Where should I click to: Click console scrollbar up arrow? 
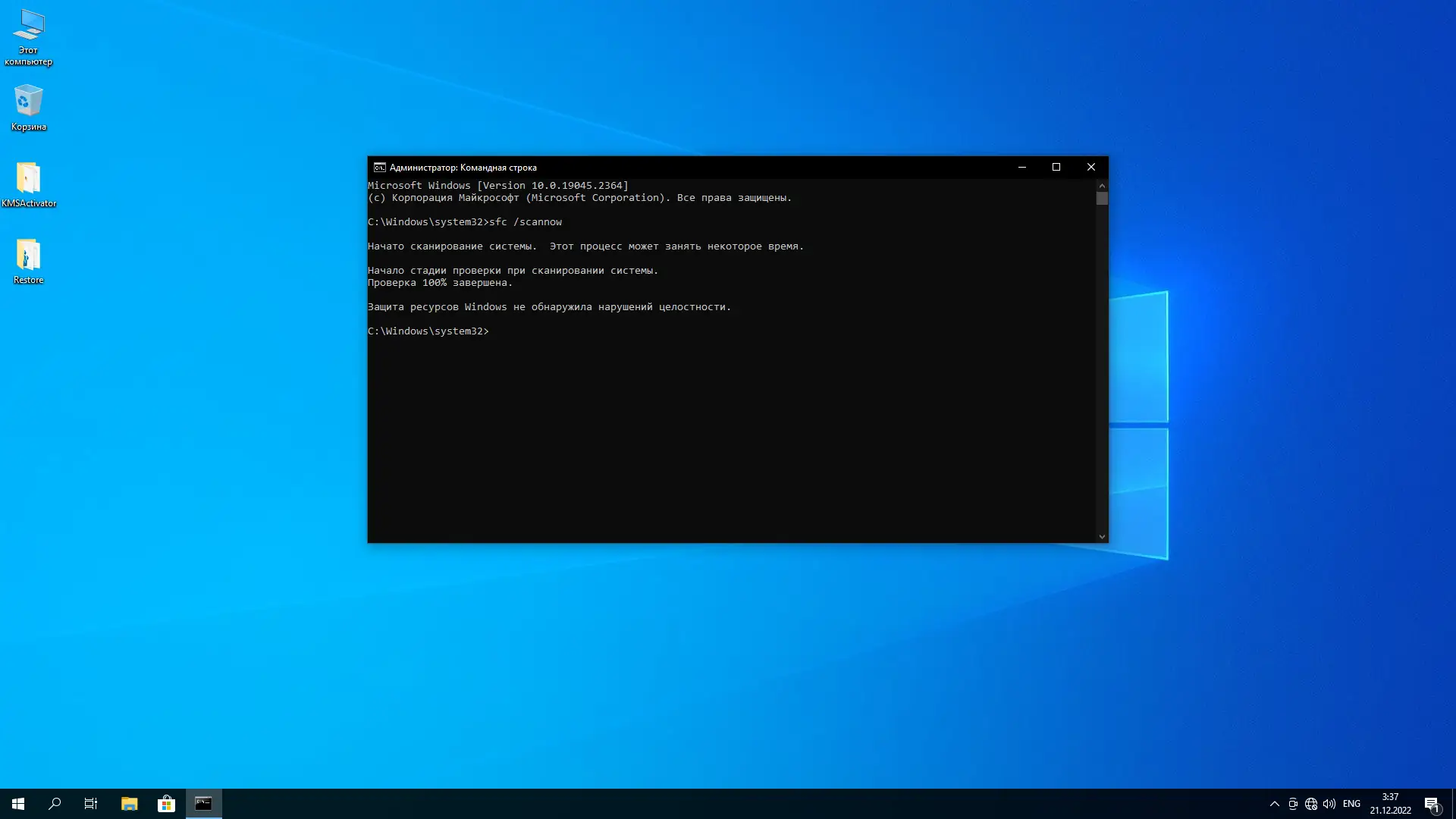(1102, 186)
